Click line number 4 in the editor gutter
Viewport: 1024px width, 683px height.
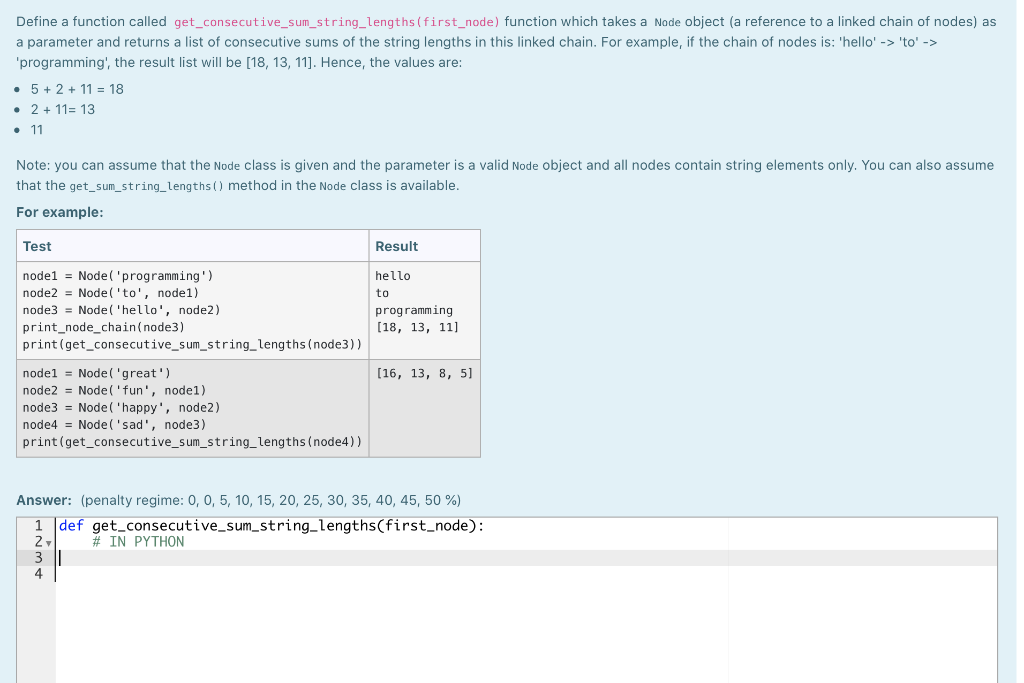click(37, 573)
